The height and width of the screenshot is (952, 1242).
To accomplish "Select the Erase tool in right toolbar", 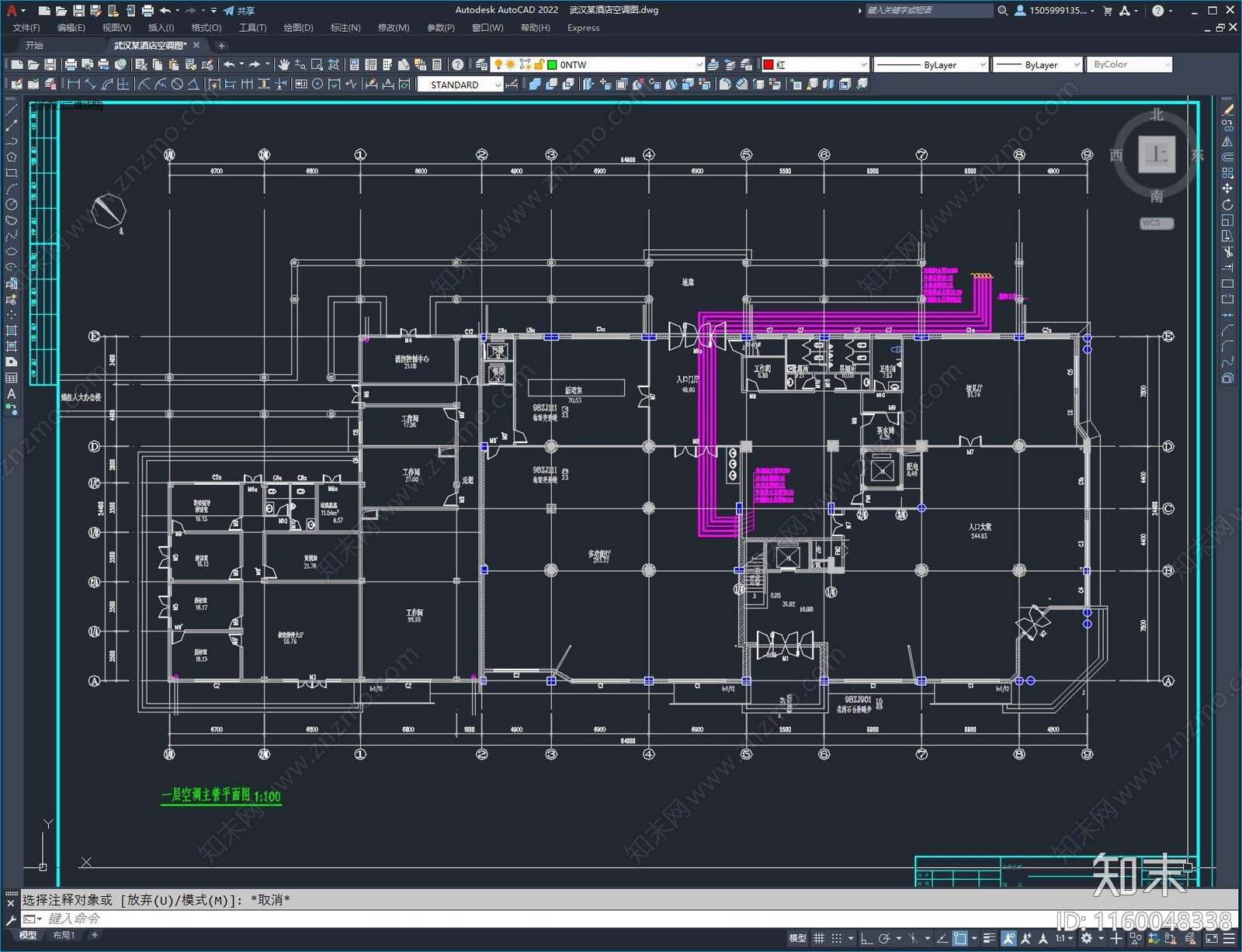I will tap(1227, 110).
